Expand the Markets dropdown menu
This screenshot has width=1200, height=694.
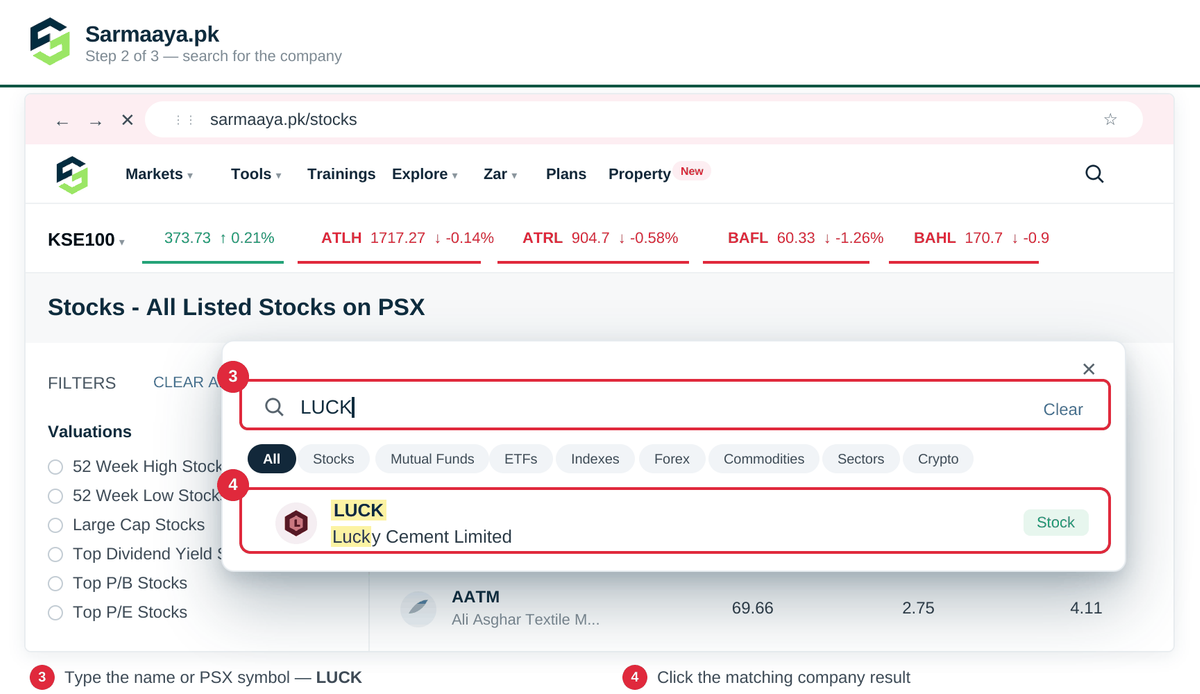(159, 174)
